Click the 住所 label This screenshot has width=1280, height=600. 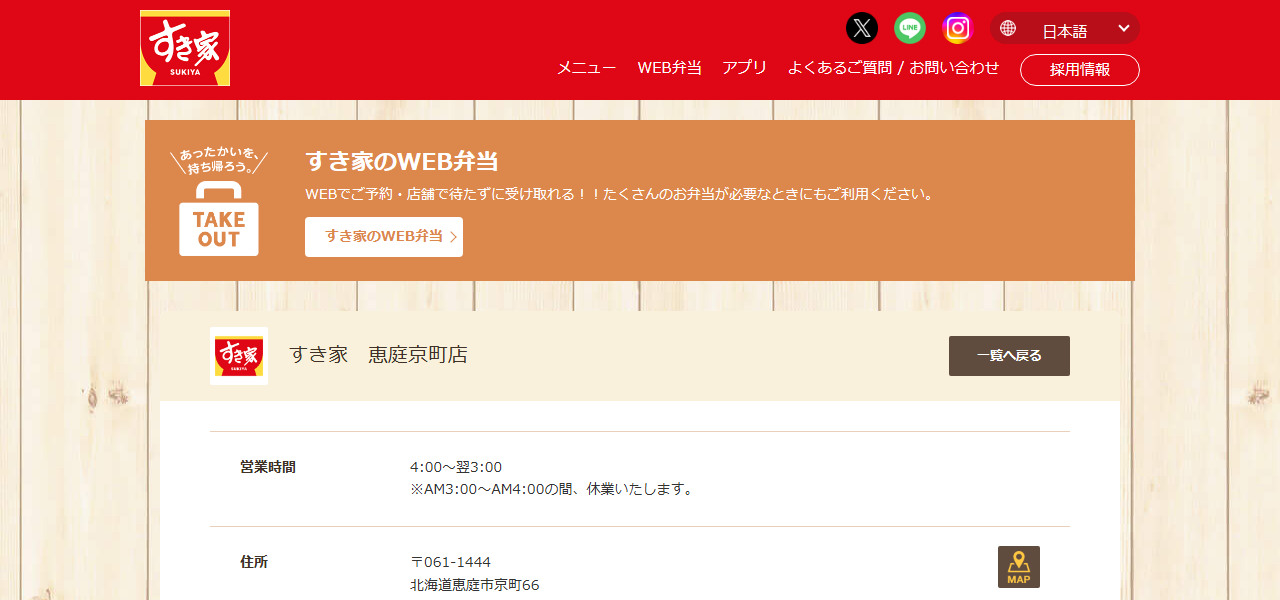[x=254, y=562]
